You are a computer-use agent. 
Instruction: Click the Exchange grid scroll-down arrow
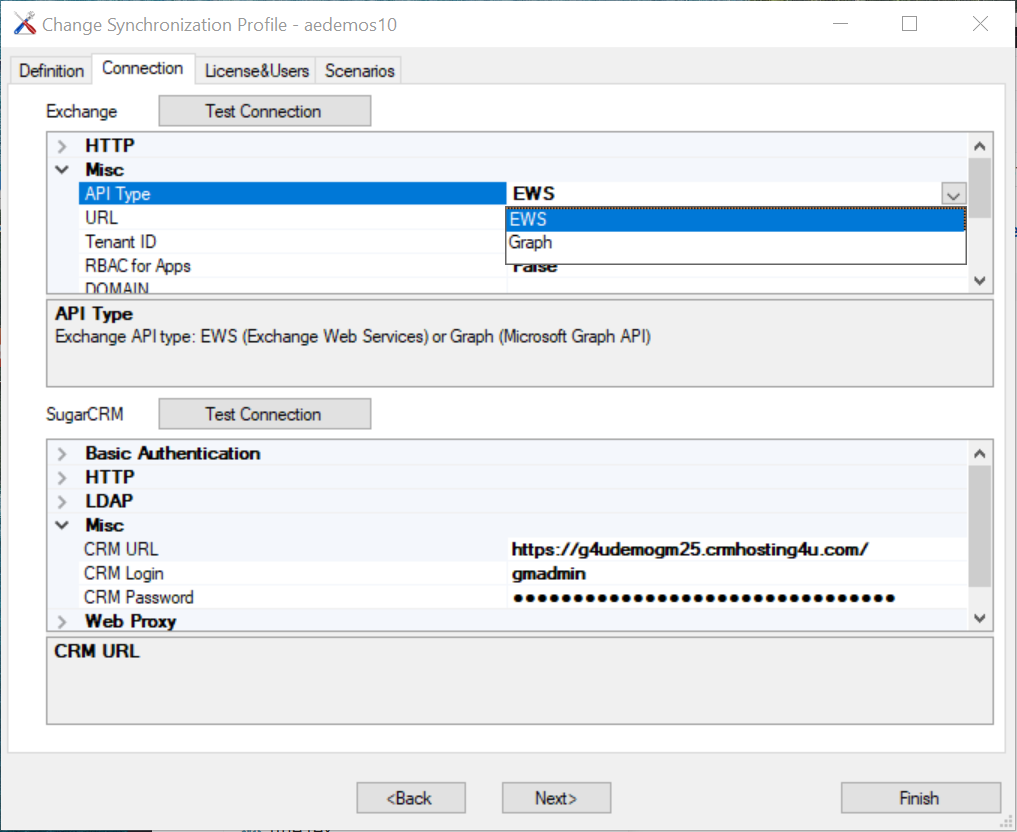979,280
